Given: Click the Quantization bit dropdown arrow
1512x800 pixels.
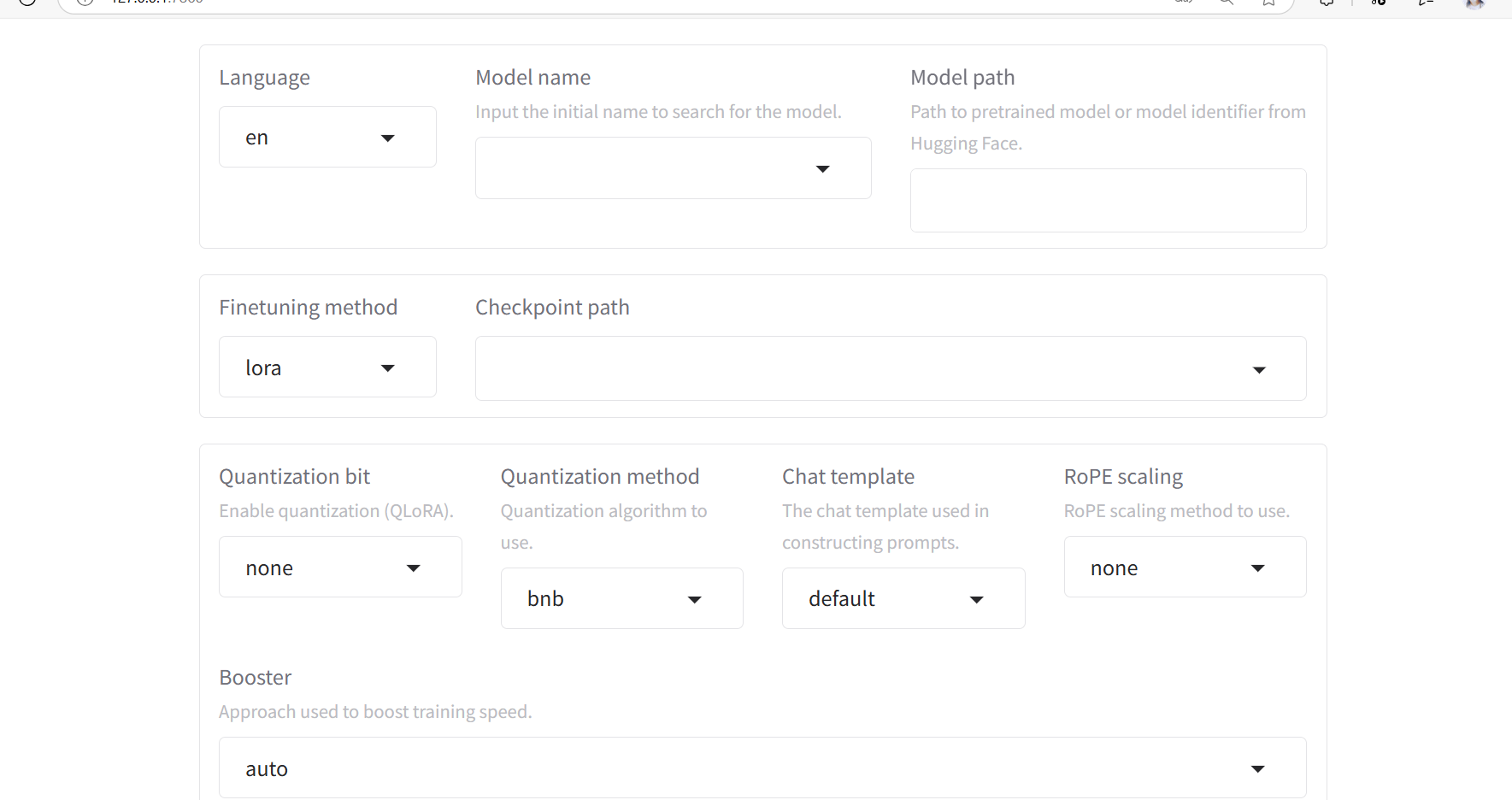Looking at the screenshot, I should click(413, 568).
